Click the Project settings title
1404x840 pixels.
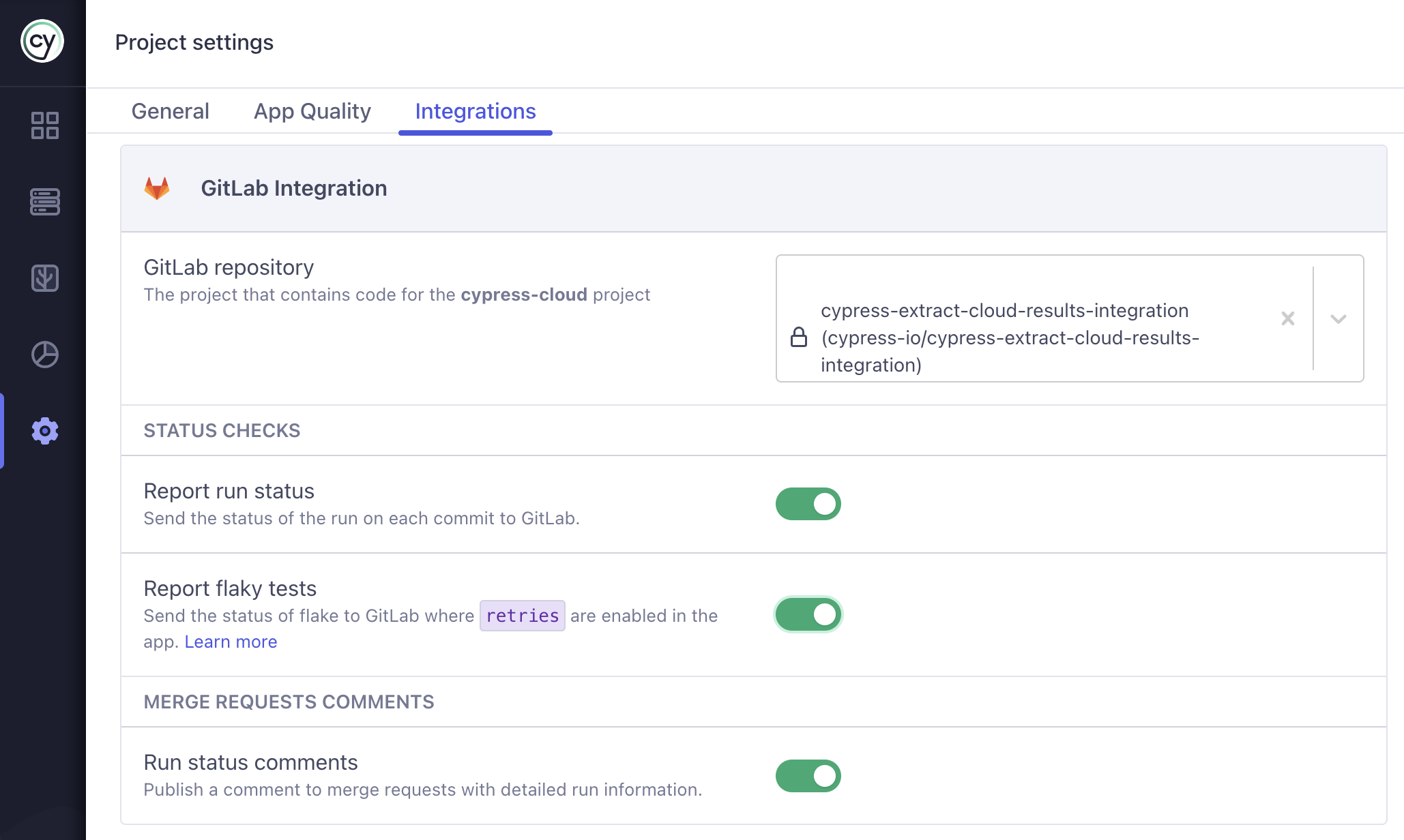click(x=194, y=42)
